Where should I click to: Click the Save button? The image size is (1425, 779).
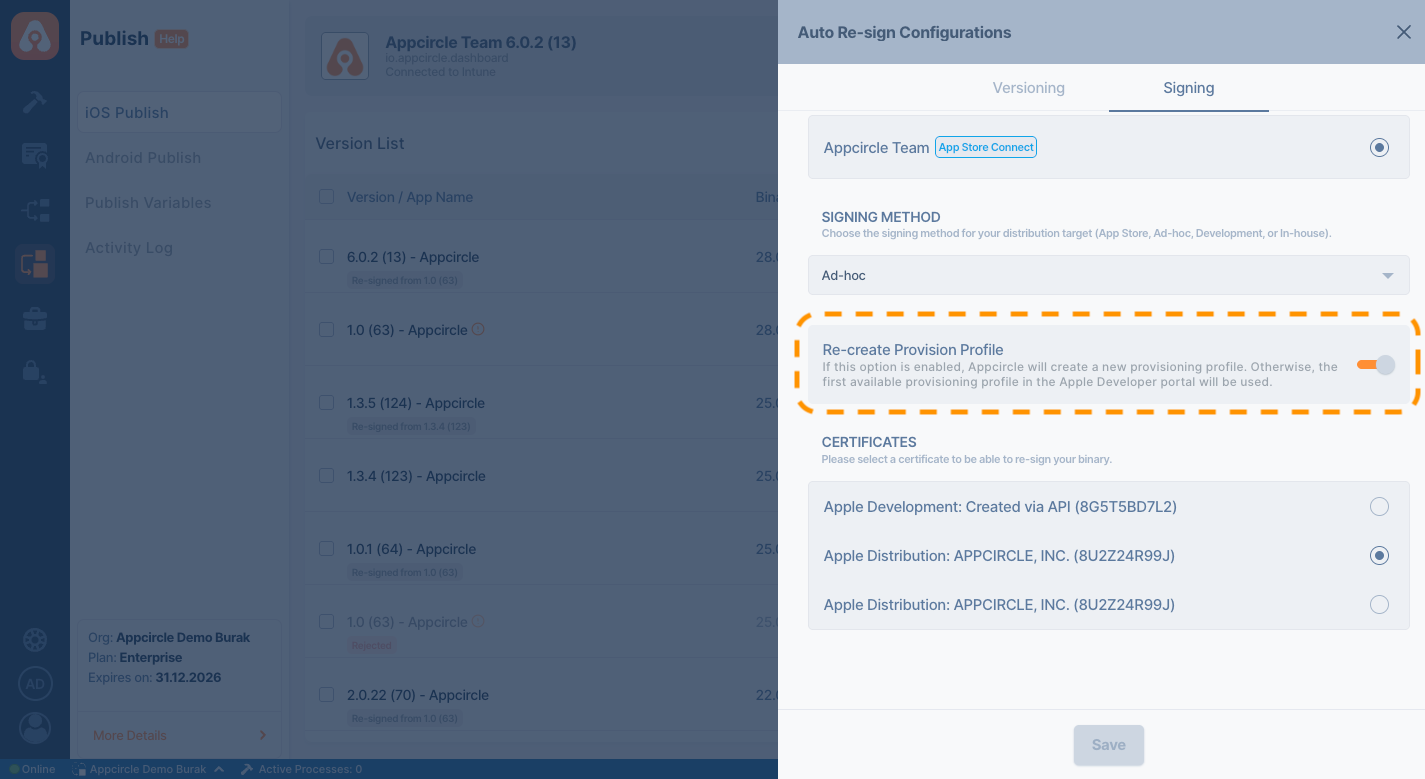[1108, 745]
